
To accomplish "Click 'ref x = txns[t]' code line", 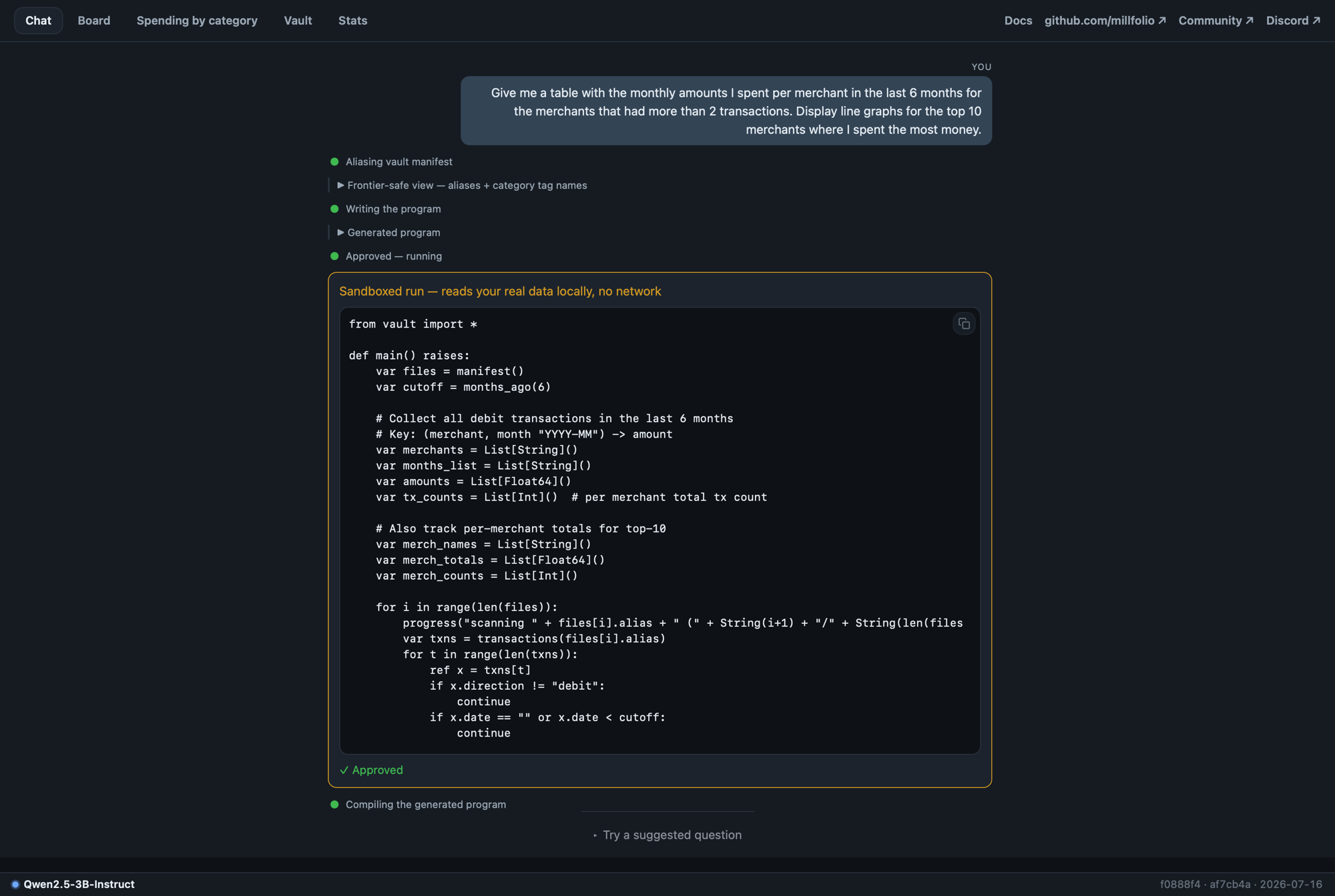I will (480, 670).
